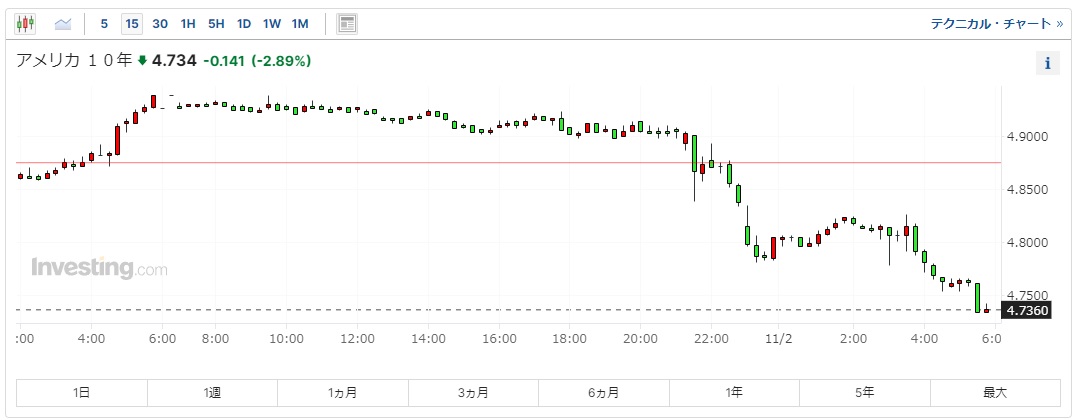Choose the 5H interval
Viewport: 1074px width, 420px height.
[x=216, y=24]
